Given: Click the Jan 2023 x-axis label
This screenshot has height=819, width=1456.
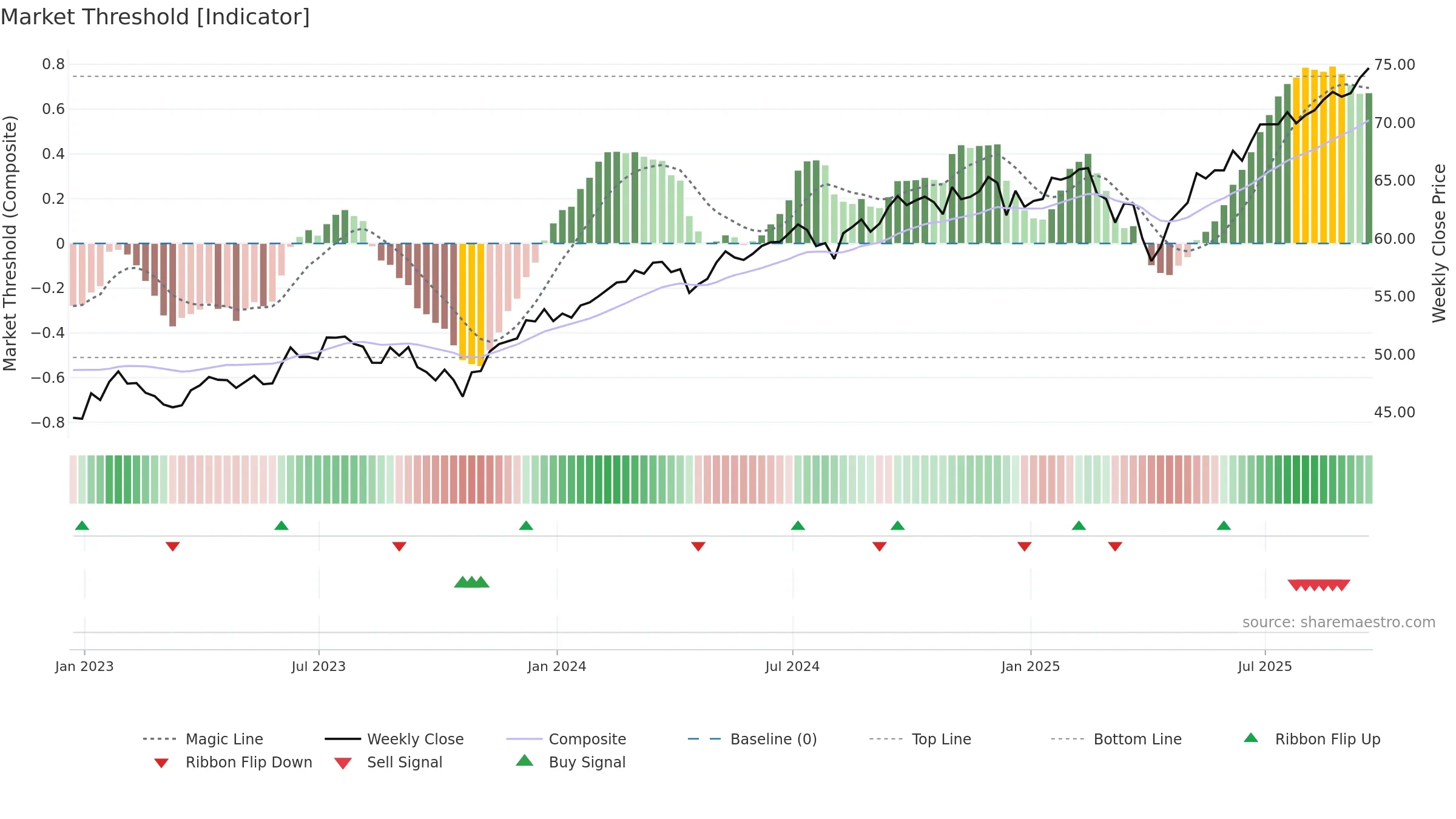Looking at the screenshot, I should click(x=84, y=667).
